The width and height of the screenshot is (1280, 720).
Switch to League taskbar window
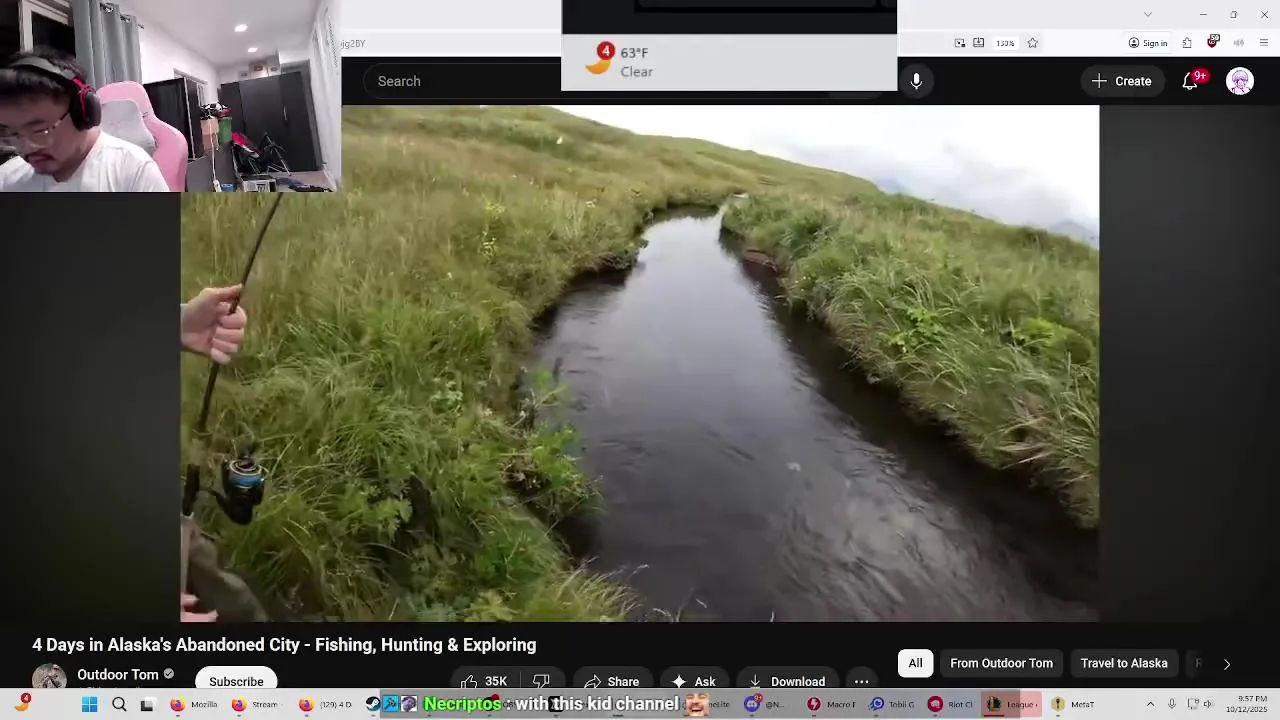click(x=1012, y=704)
